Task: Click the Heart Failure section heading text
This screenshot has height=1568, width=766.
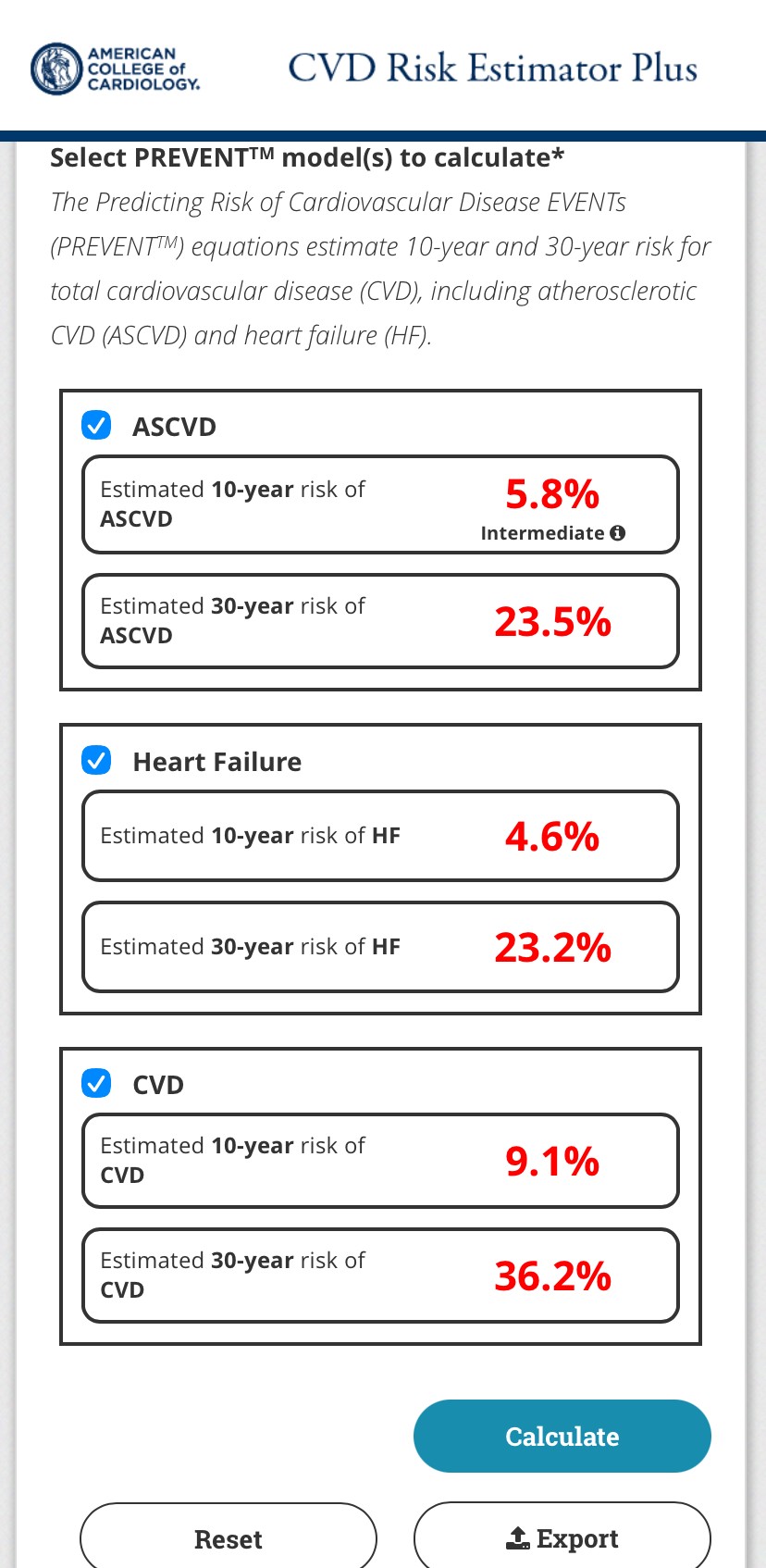Action: coord(216,762)
